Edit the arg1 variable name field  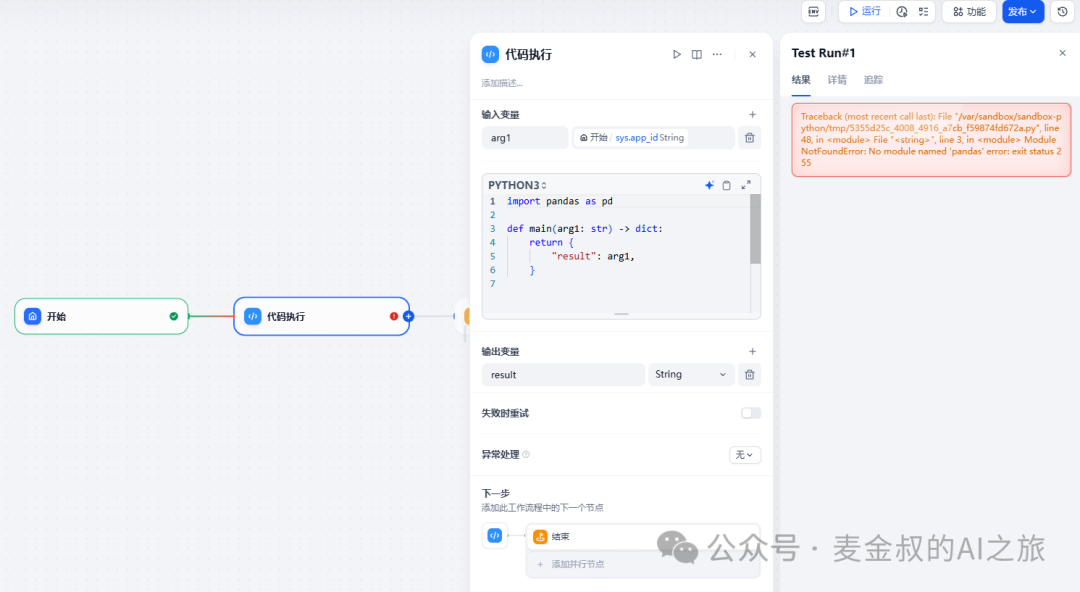click(525, 138)
